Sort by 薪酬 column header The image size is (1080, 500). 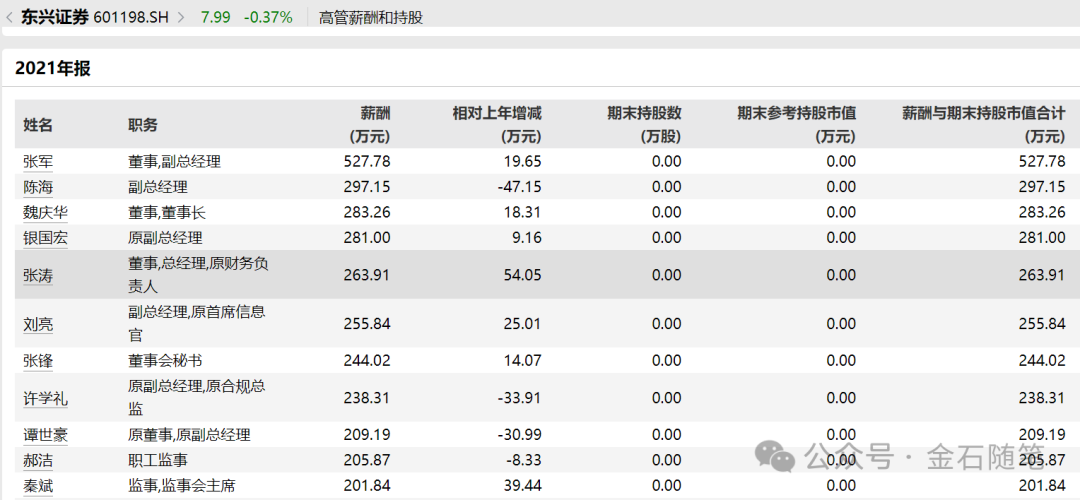pyautogui.click(x=371, y=125)
